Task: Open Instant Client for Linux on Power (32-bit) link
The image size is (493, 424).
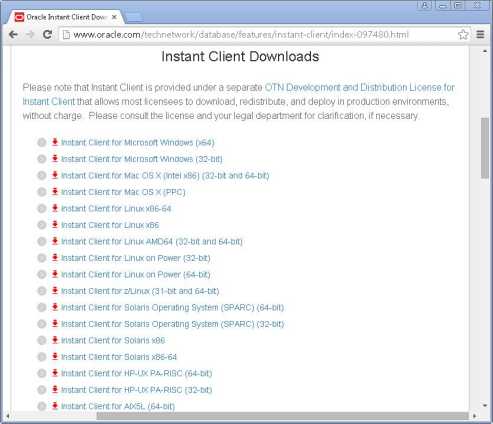Action: click(x=136, y=258)
